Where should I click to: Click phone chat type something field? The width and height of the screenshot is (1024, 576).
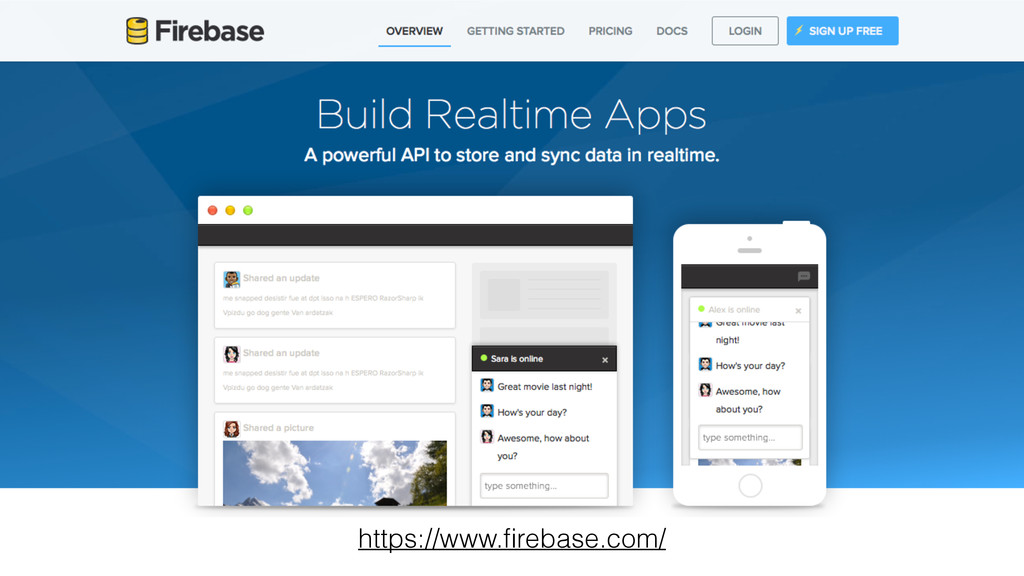750,438
